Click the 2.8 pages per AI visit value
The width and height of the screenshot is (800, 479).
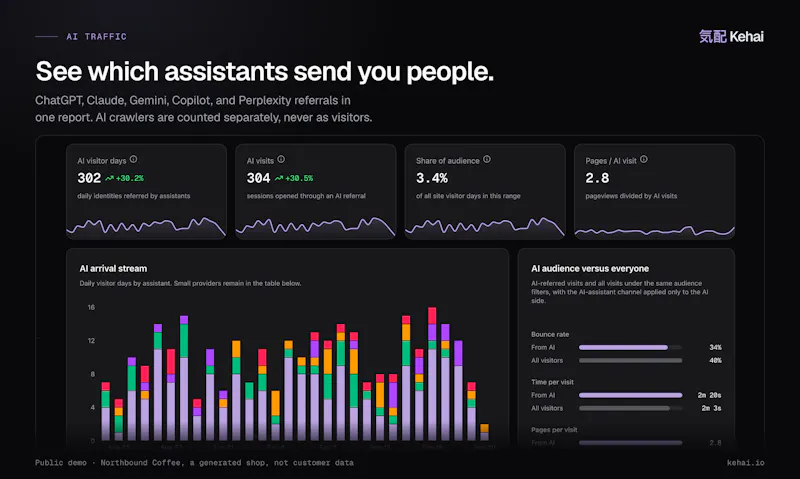pyautogui.click(x=597, y=178)
